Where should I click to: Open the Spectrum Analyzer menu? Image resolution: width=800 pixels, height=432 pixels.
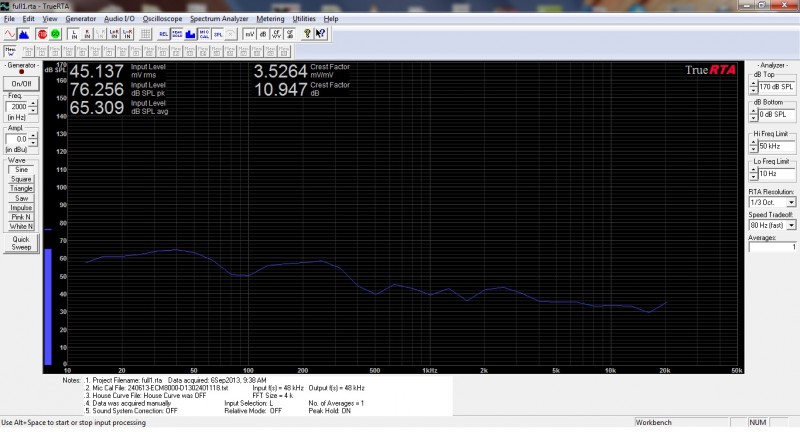click(219, 19)
